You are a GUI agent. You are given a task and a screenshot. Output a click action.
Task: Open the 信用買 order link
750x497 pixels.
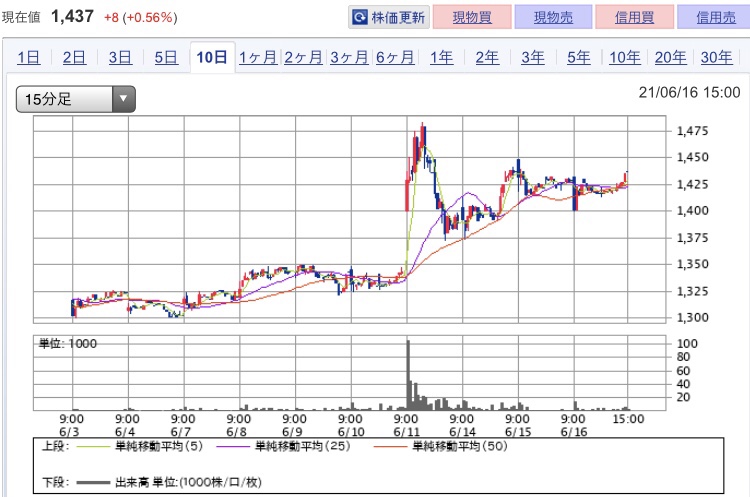635,18
